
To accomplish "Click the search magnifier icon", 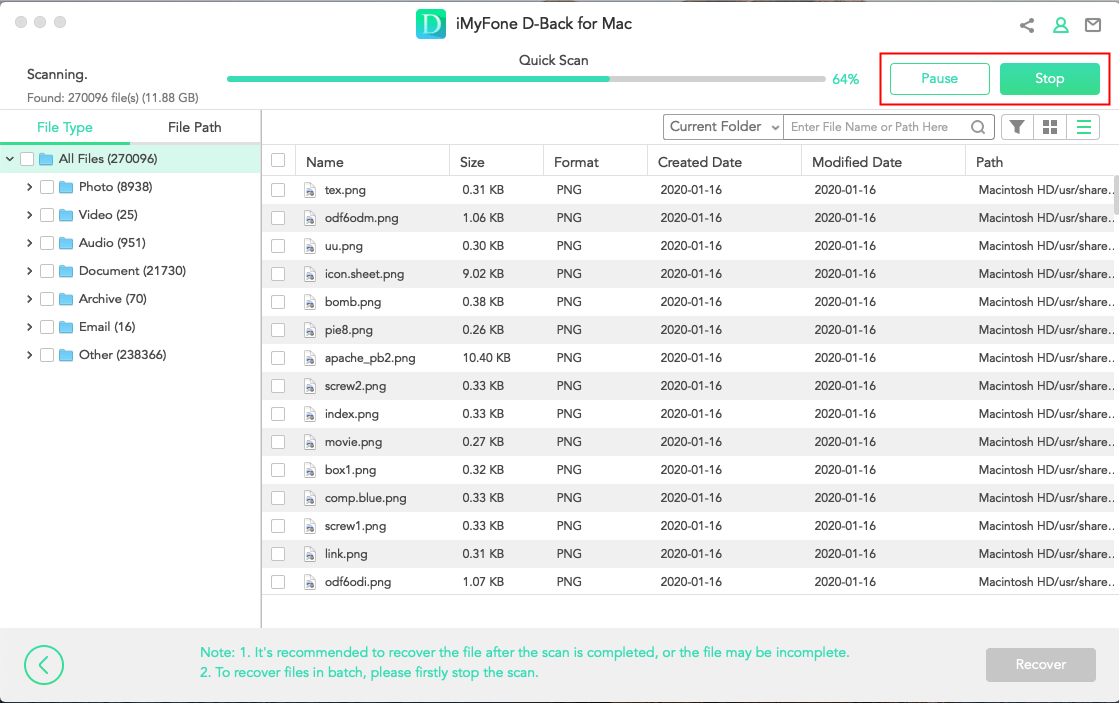I will click(978, 127).
